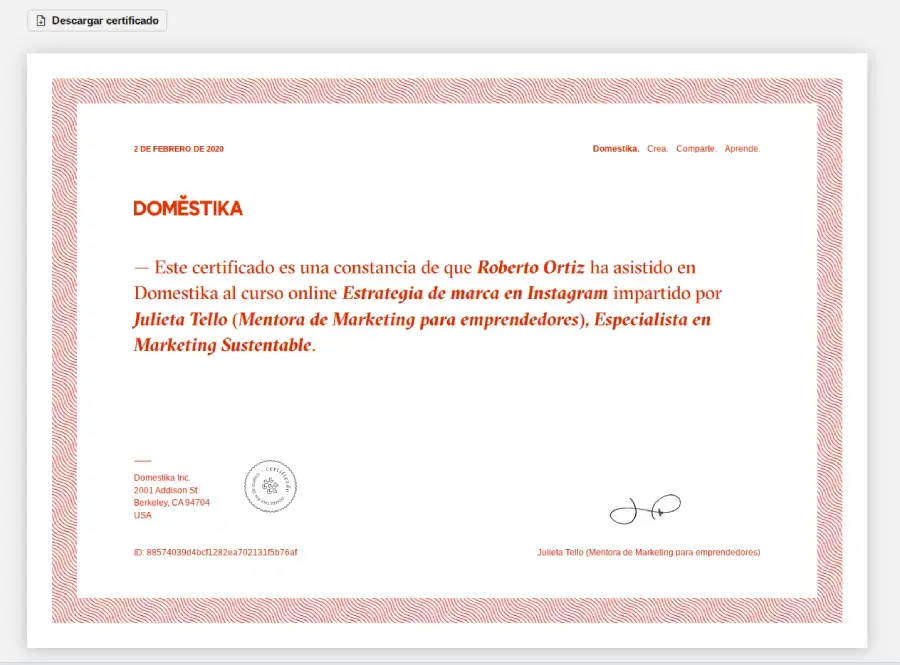Click course title Estrategia de marca en Instagram

[x=475, y=293]
